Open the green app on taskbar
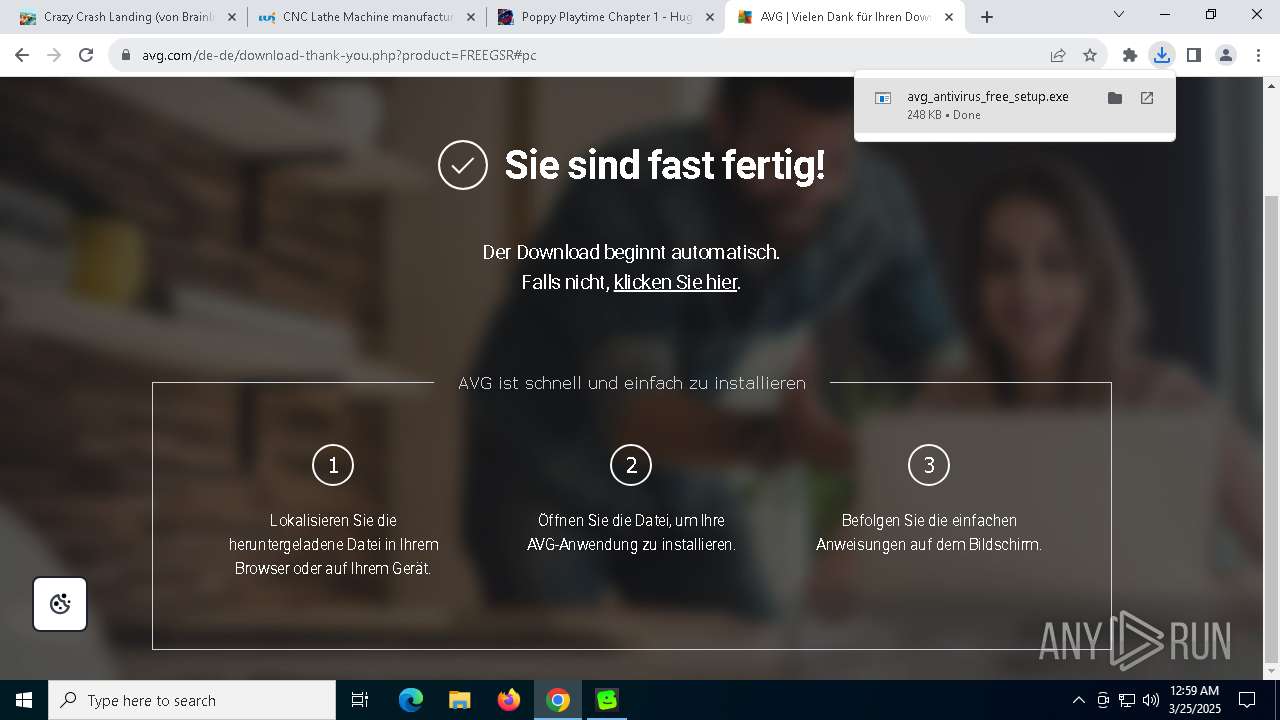The image size is (1280, 720). [607, 700]
